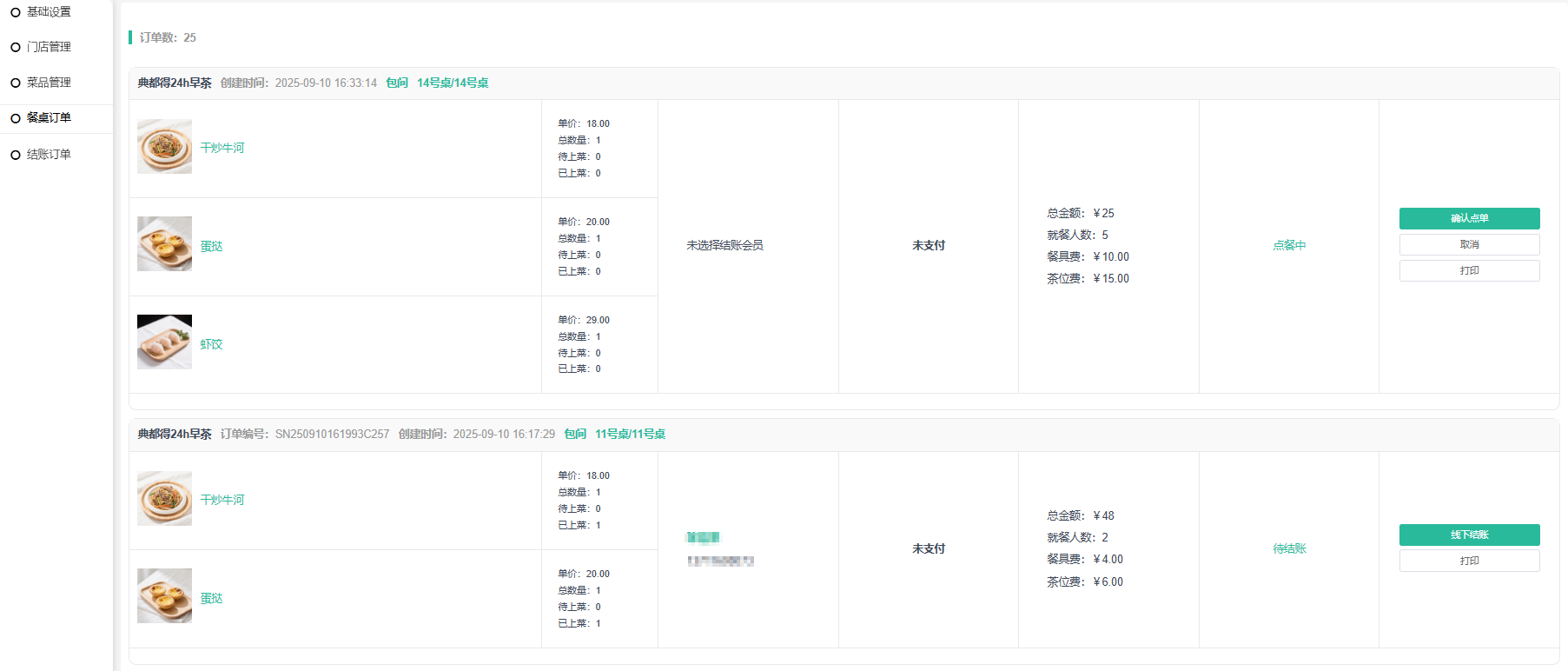This screenshot has width=1568, height=671.
Task: Open 基础设置 in the sidebar
Action: click(49, 12)
